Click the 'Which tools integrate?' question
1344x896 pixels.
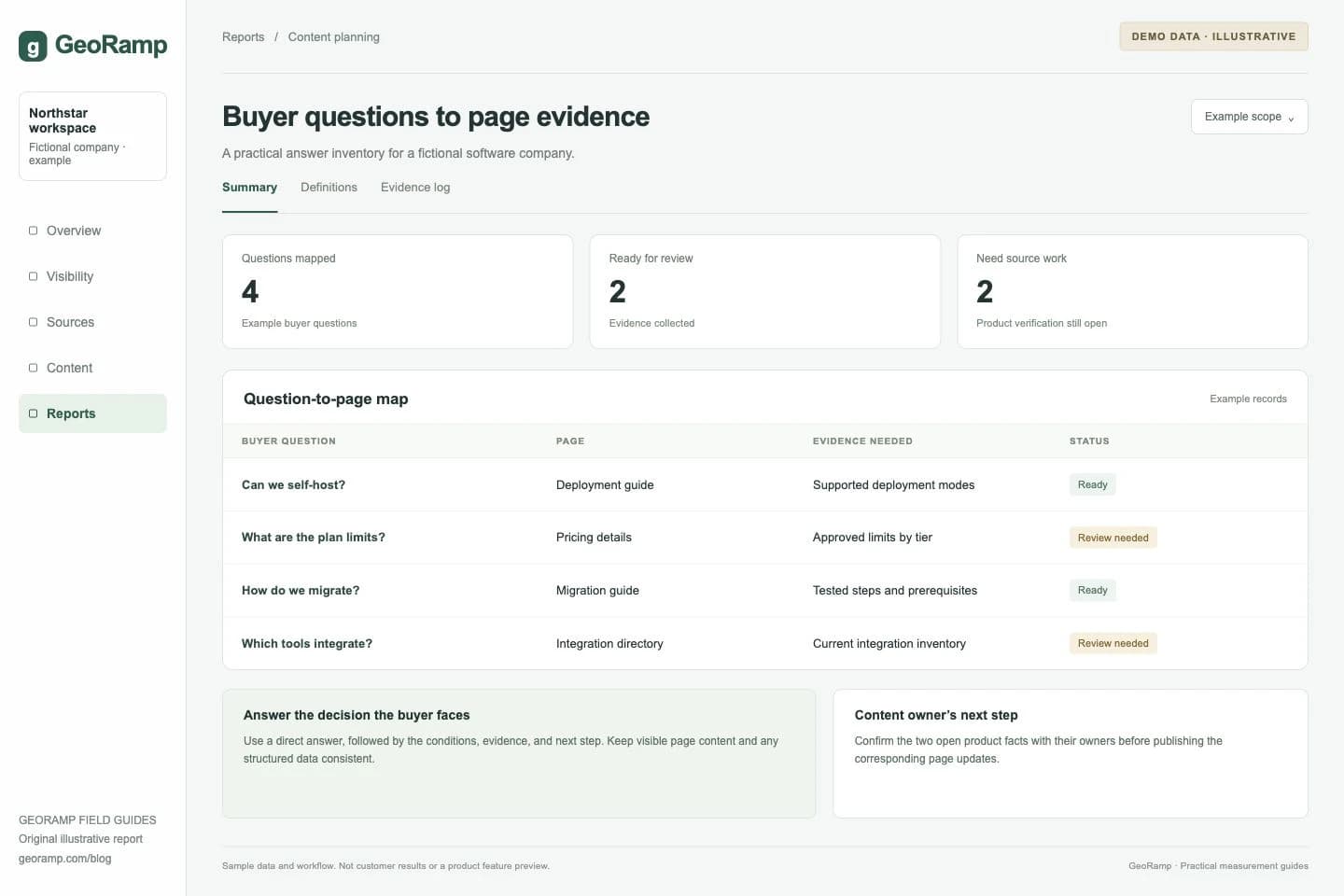pyautogui.click(x=307, y=644)
